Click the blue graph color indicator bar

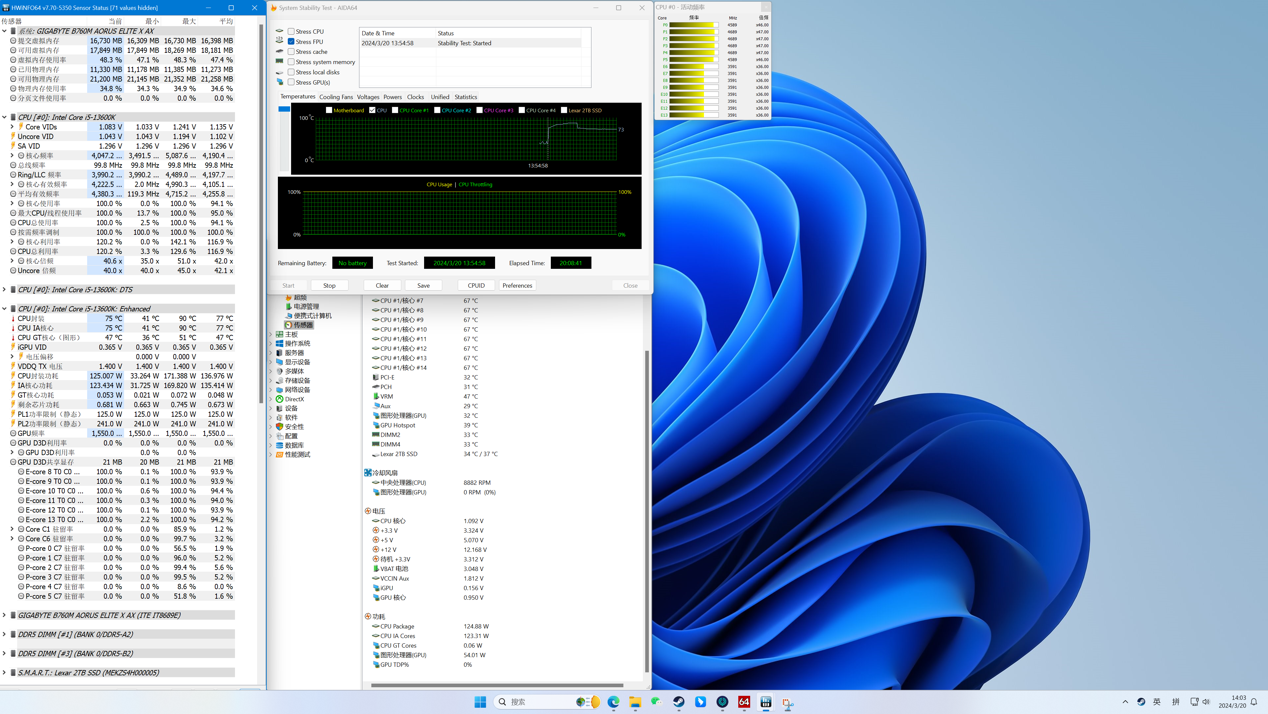click(x=284, y=109)
